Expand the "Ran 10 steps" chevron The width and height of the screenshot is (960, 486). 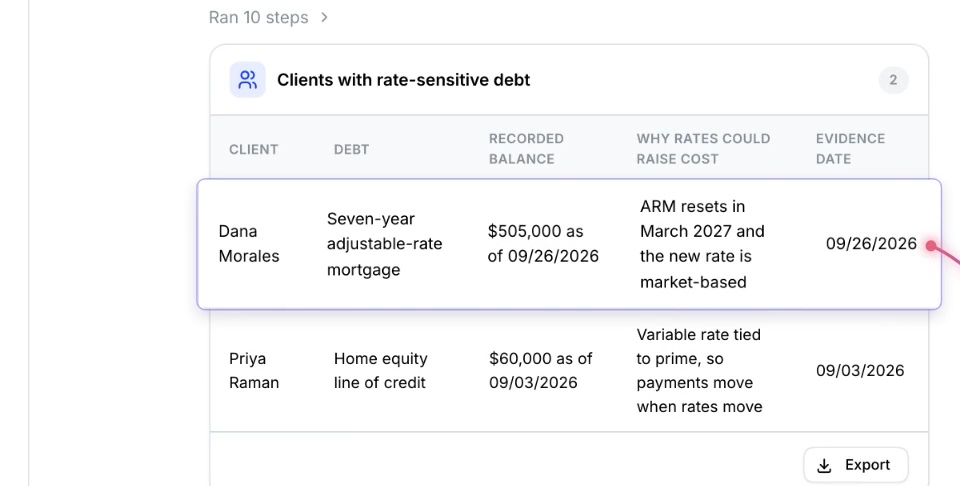click(324, 18)
